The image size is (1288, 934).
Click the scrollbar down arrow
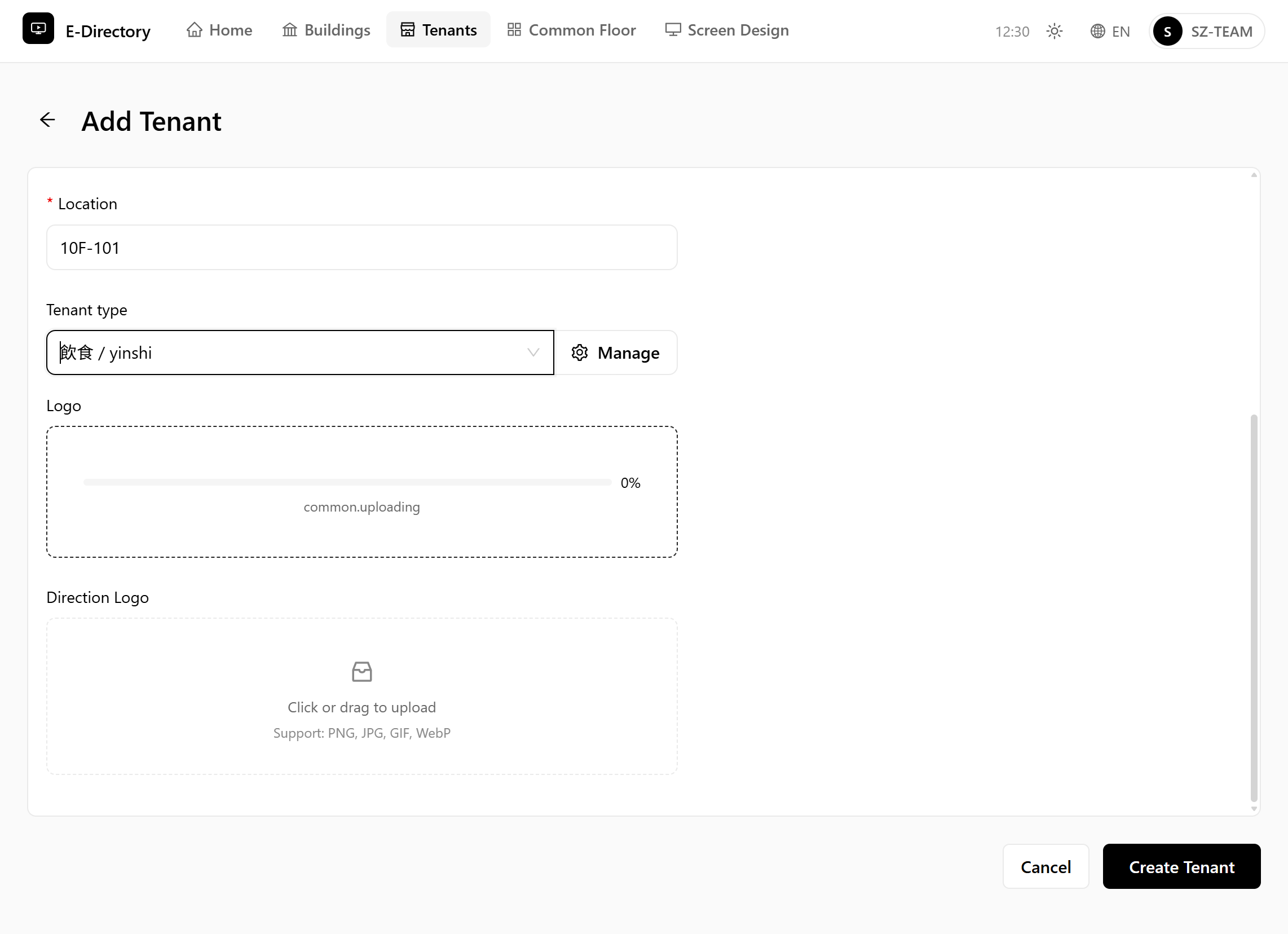[x=1254, y=809]
